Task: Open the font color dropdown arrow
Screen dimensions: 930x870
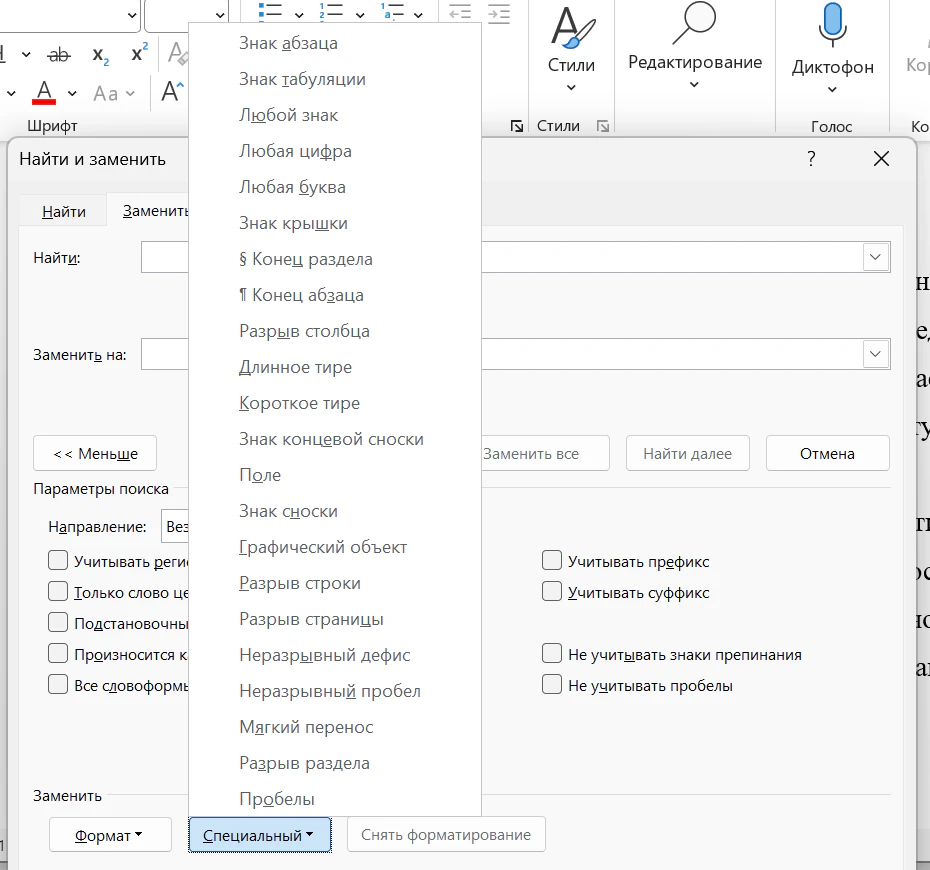Action: point(72,93)
